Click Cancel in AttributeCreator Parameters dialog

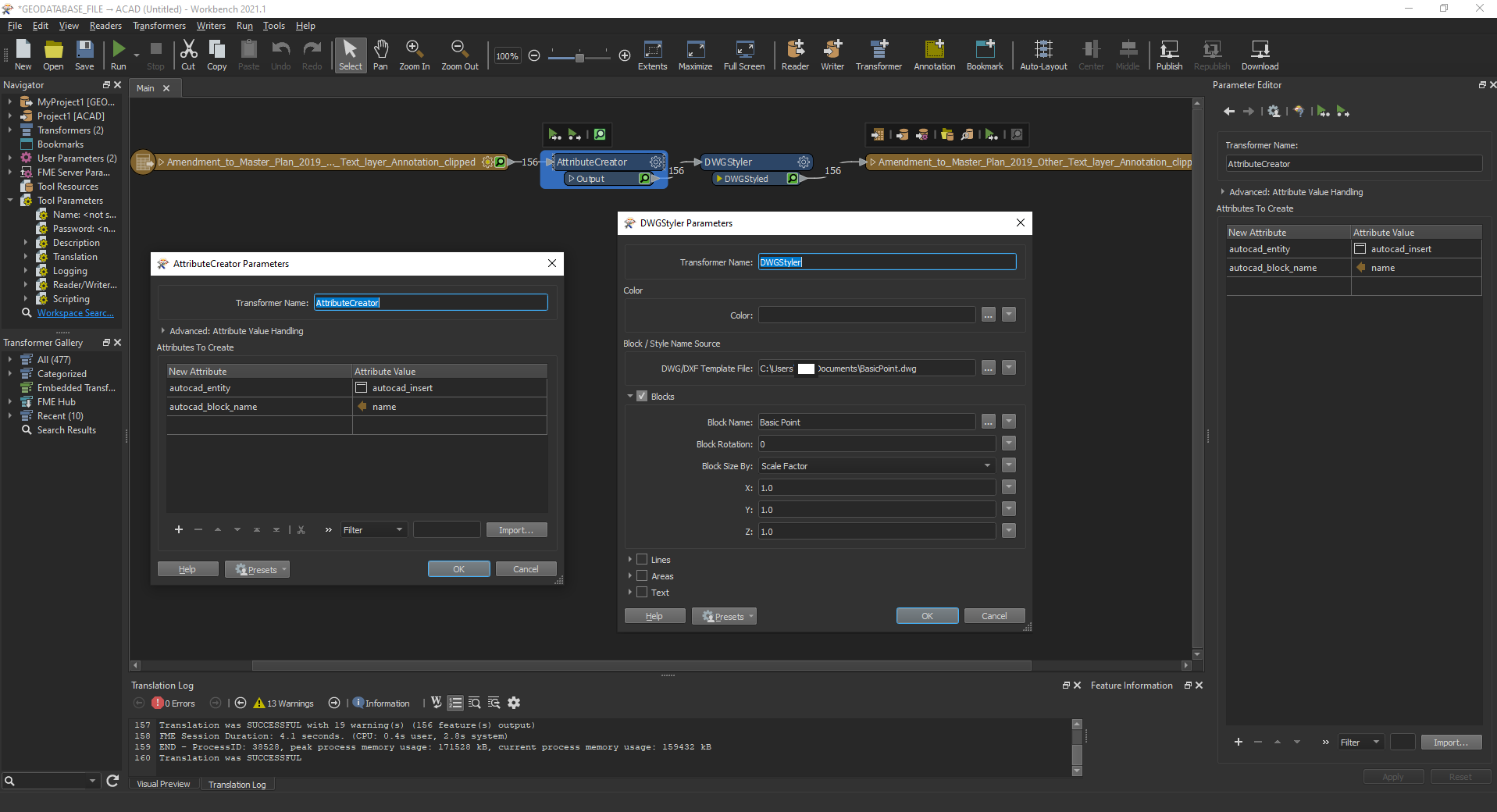(526, 569)
